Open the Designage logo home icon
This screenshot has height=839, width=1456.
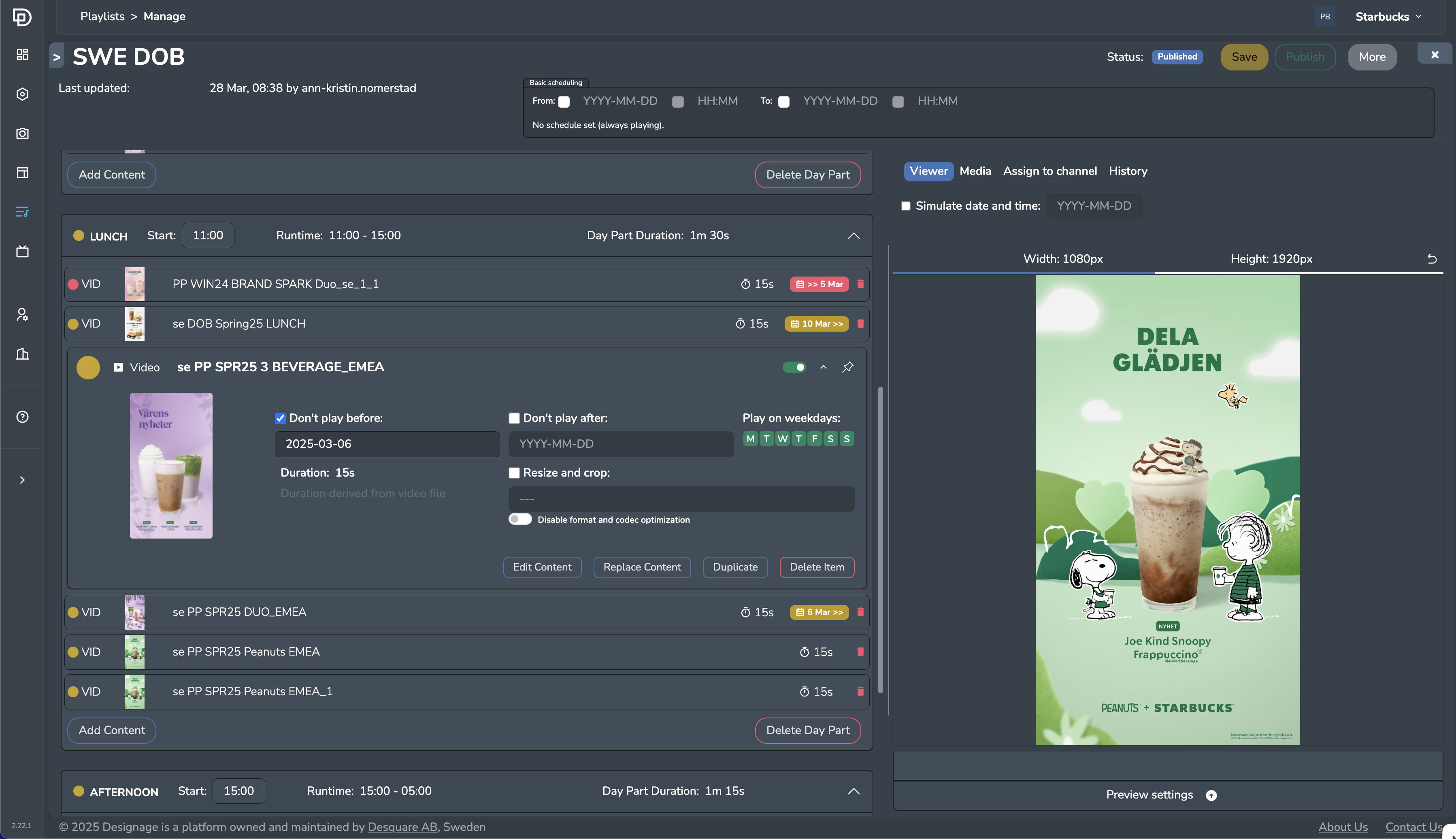coord(22,17)
